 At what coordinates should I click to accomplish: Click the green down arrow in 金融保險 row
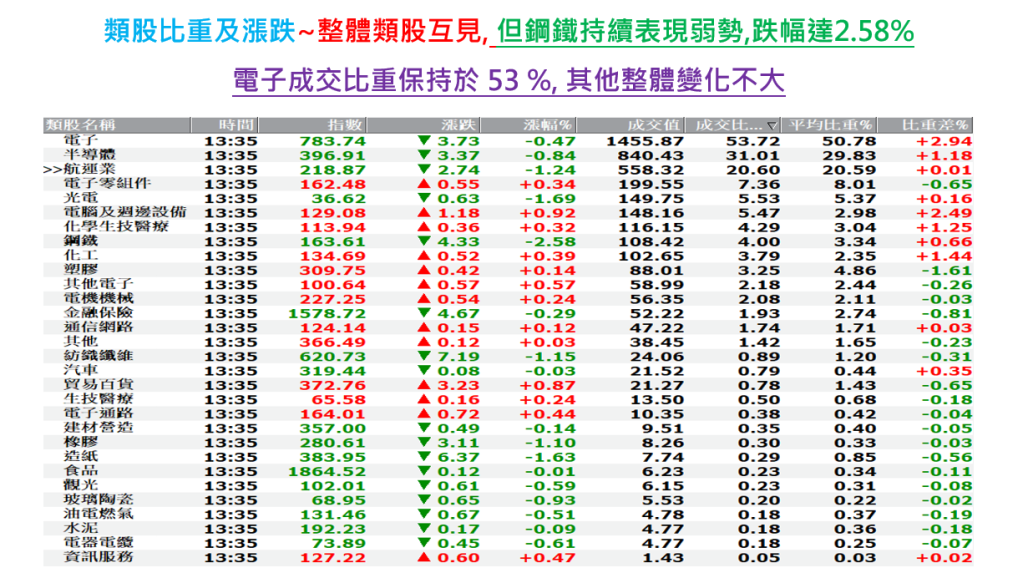pyautogui.click(x=424, y=313)
